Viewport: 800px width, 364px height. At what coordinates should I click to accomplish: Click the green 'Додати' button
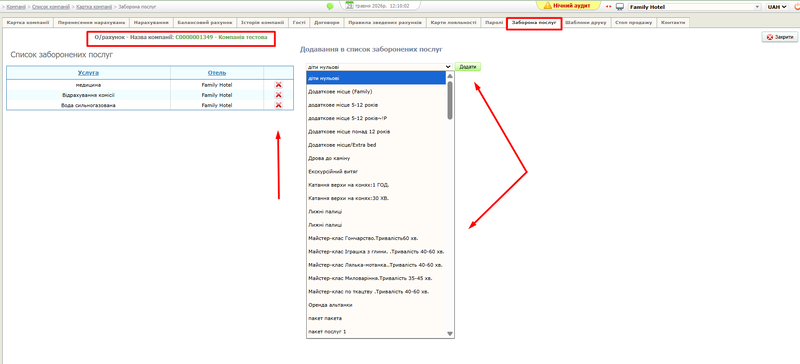coord(467,67)
